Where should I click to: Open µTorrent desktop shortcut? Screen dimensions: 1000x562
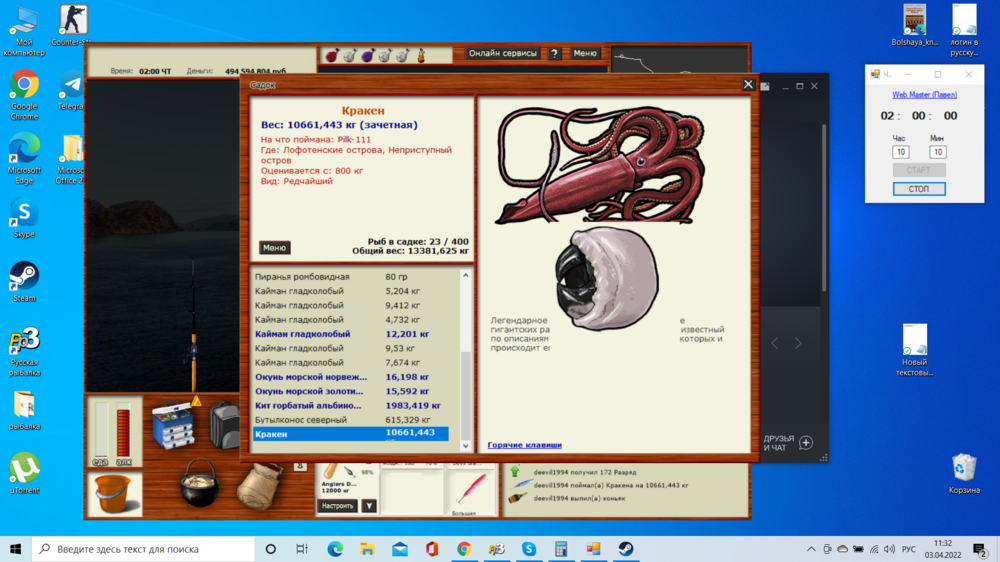pyautogui.click(x=24, y=473)
